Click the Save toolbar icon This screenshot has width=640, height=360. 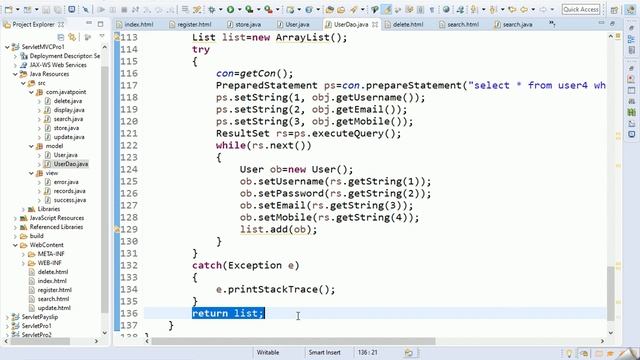pyautogui.click(x=47, y=9)
